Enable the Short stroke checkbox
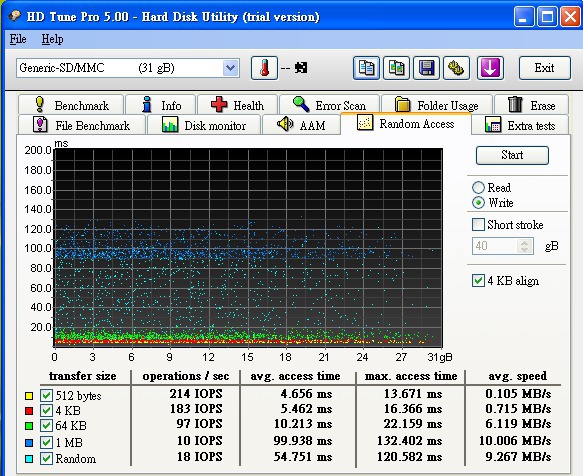583x476 pixels. (x=478, y=225)
